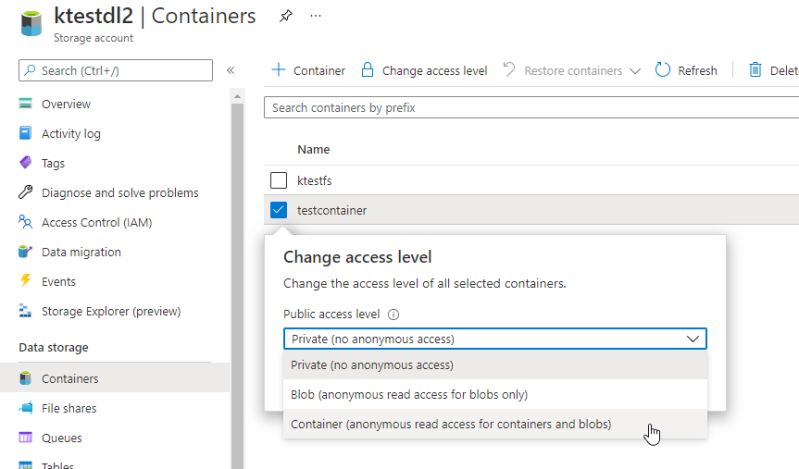This screenshot has width=799, height=469.
Task: Click the sidebar Search (Ctrl+/) box
Action: (116, 70)
